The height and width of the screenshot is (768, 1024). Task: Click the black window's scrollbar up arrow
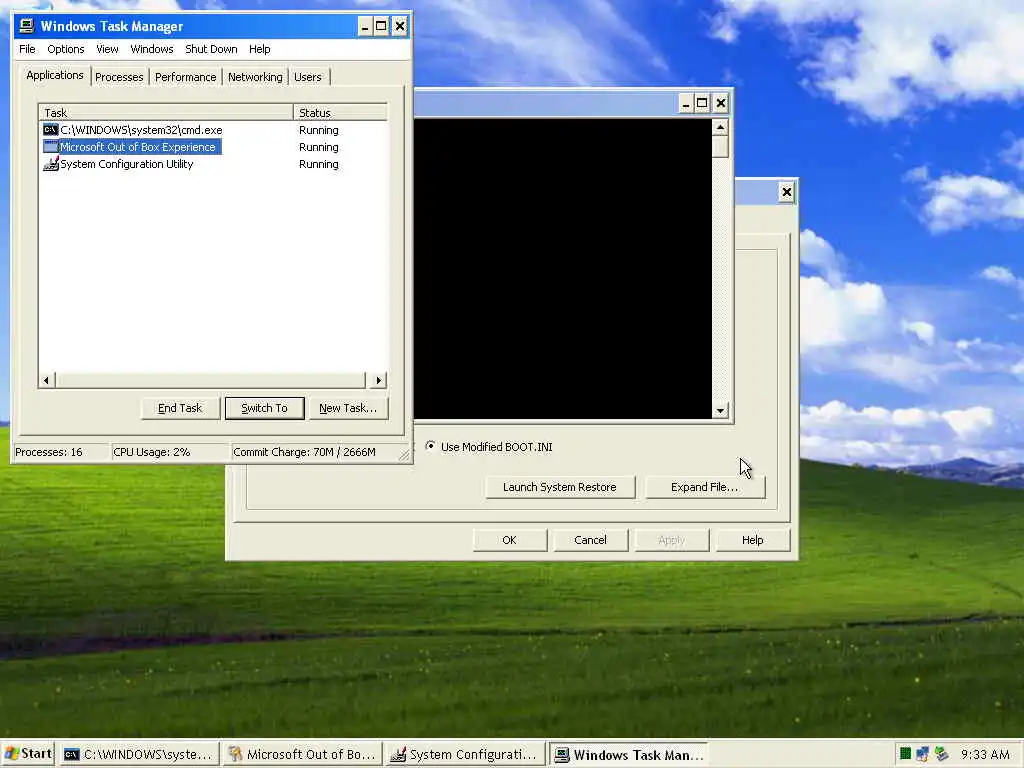coord(720,127)
